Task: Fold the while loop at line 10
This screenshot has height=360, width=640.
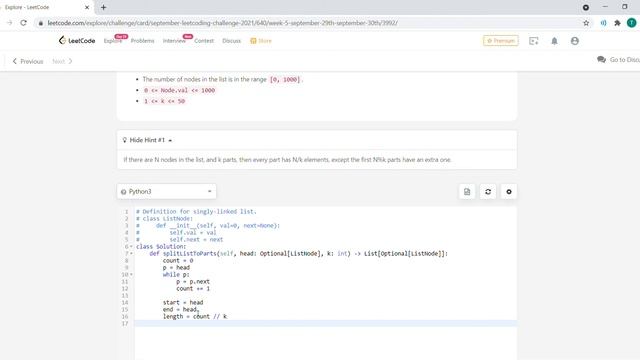Action: pos(131,274)
